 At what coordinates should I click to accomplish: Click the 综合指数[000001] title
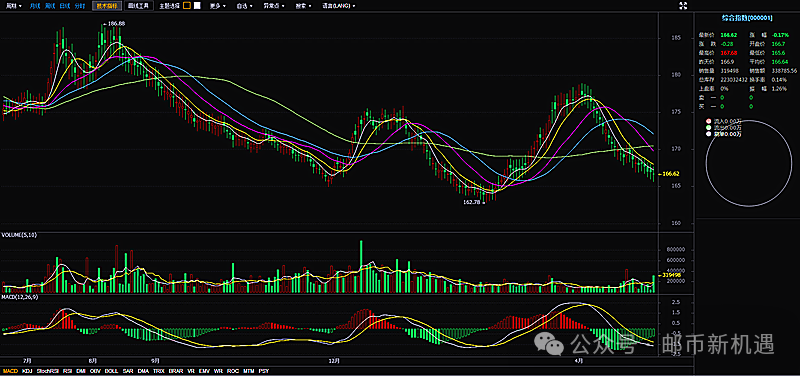pos(747,18)
